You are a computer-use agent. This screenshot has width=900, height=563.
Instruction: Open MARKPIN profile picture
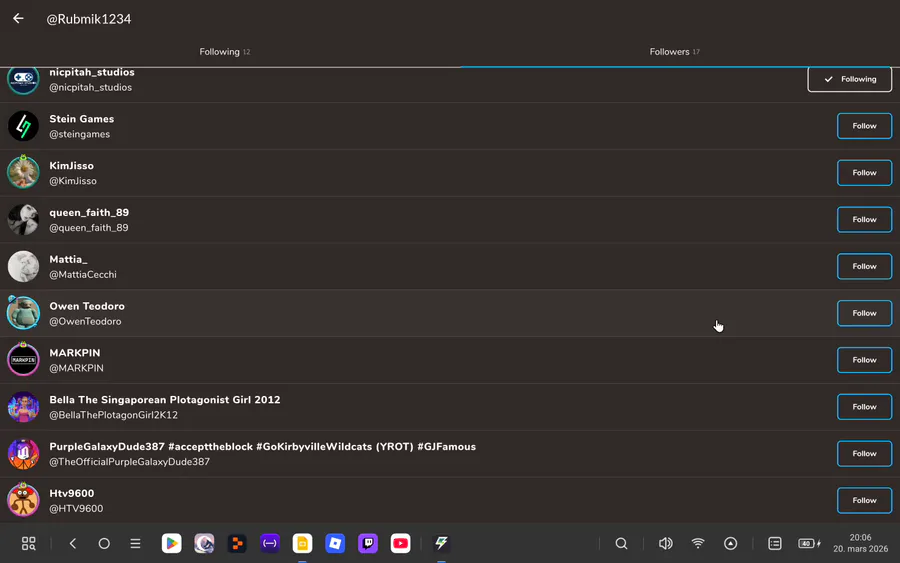pos(23,359)
